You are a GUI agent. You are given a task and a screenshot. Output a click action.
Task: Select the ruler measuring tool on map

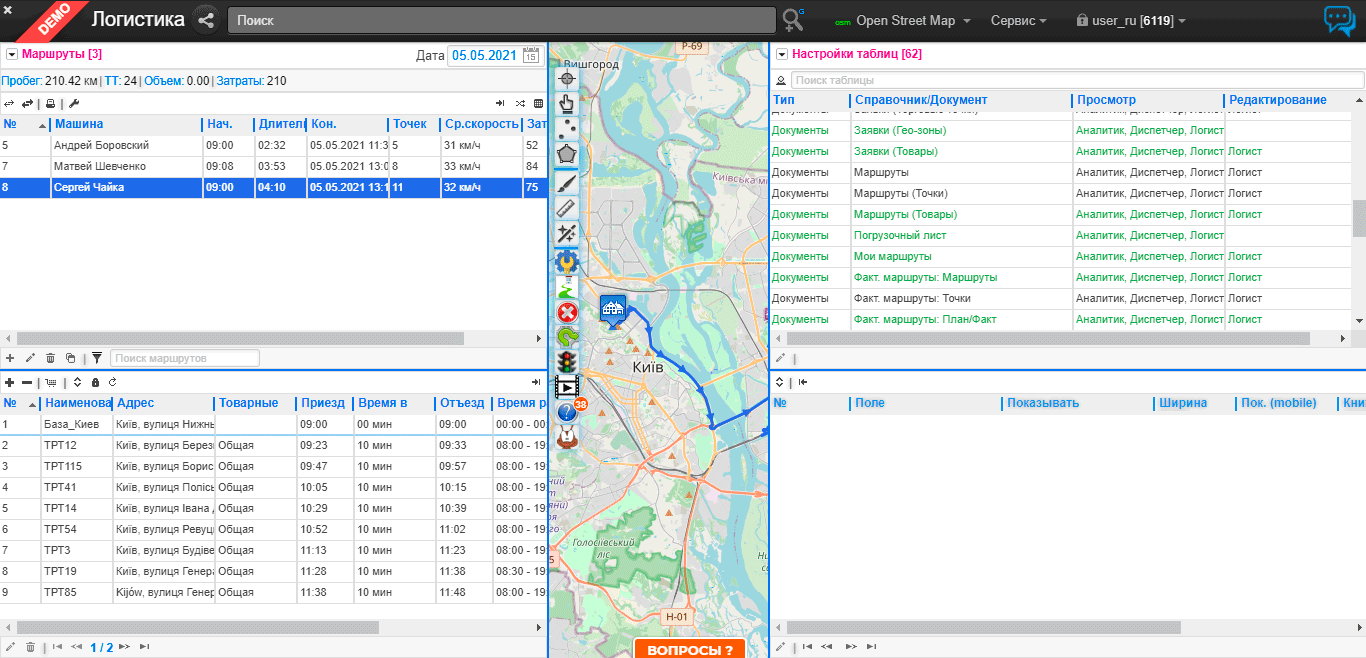[x=567, y=209]
